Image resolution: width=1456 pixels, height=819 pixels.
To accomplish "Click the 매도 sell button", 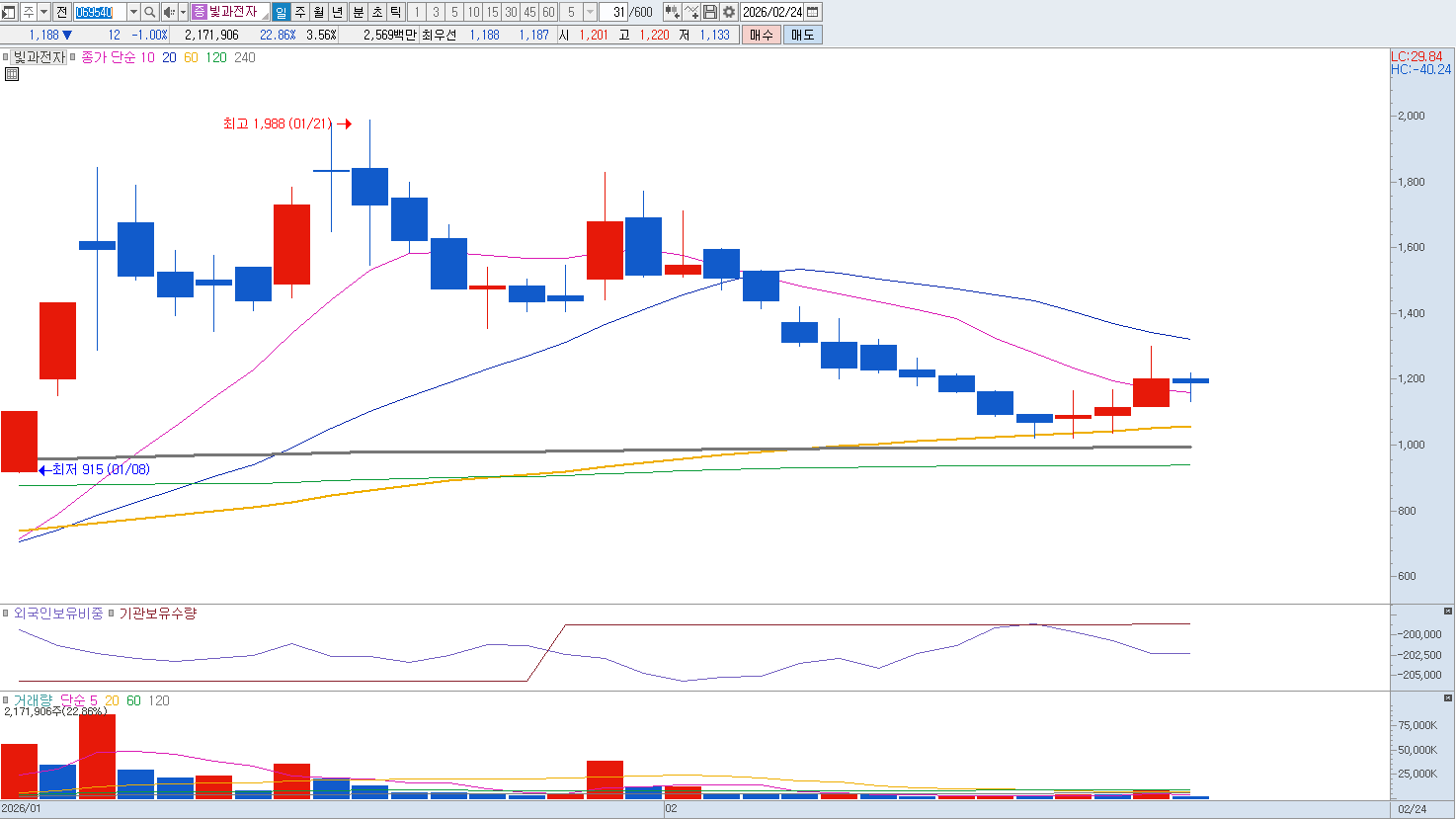I will click(x=802, y=35).
